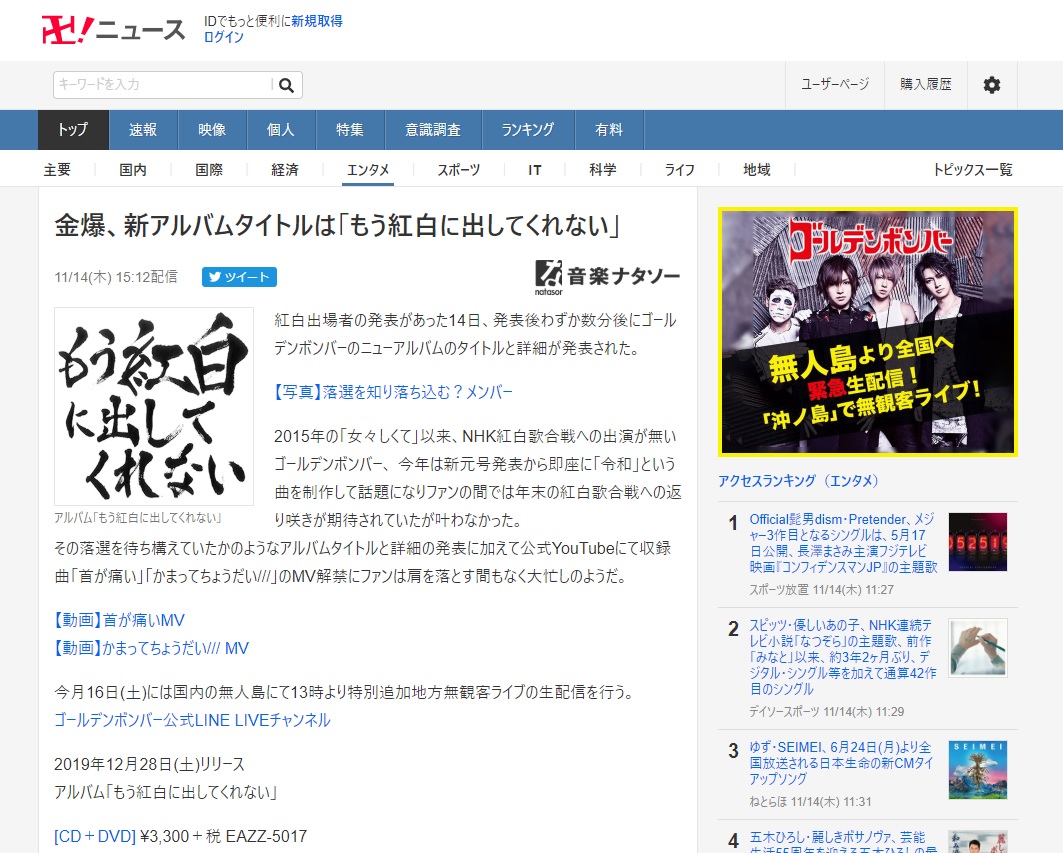
Task: Click the album cover calligraphy thumbnail
Action: (x=153, y=406)
